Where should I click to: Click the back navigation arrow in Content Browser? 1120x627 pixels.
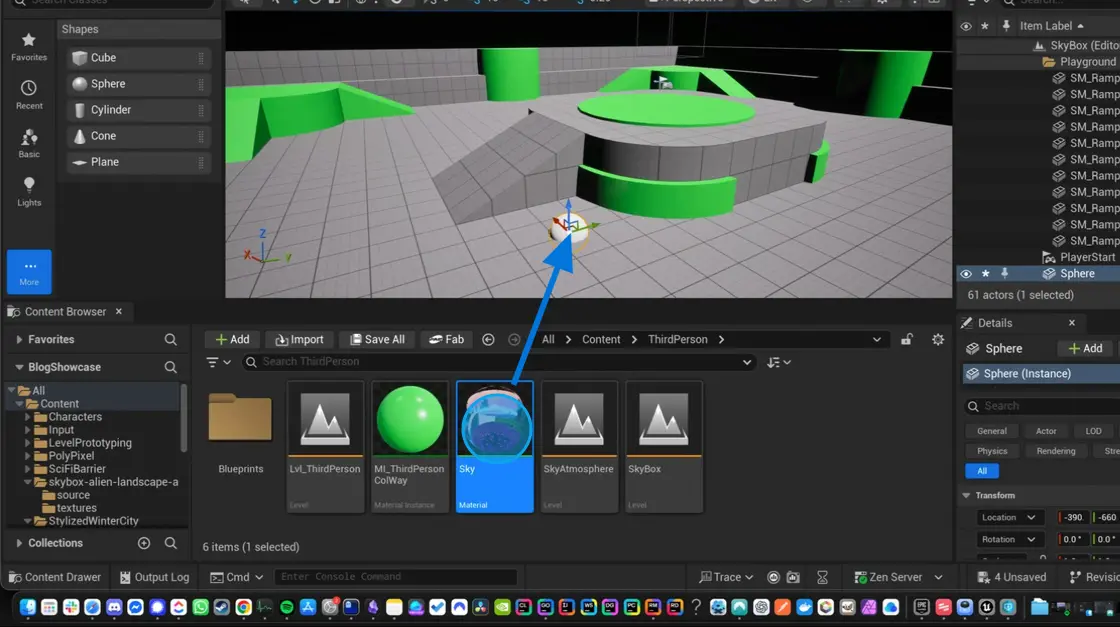pos(488,339)
